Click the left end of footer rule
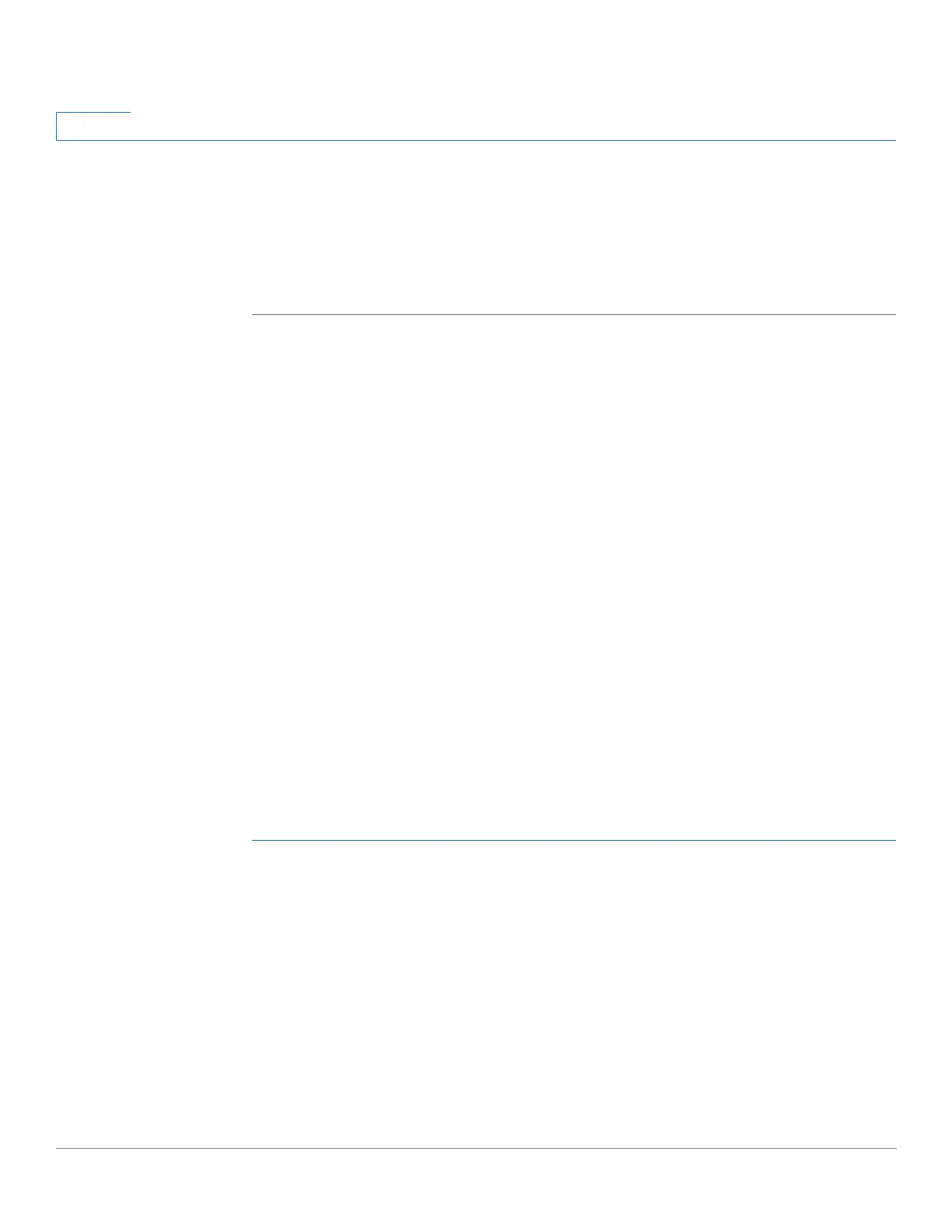Screen dimensions: 952x1232 59,1148
